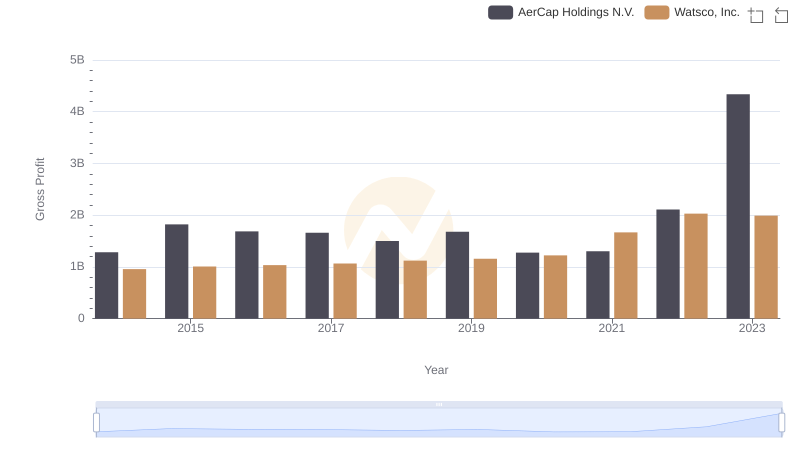
Task: Click the 4B y-axis label
Action: pos(77,112)
